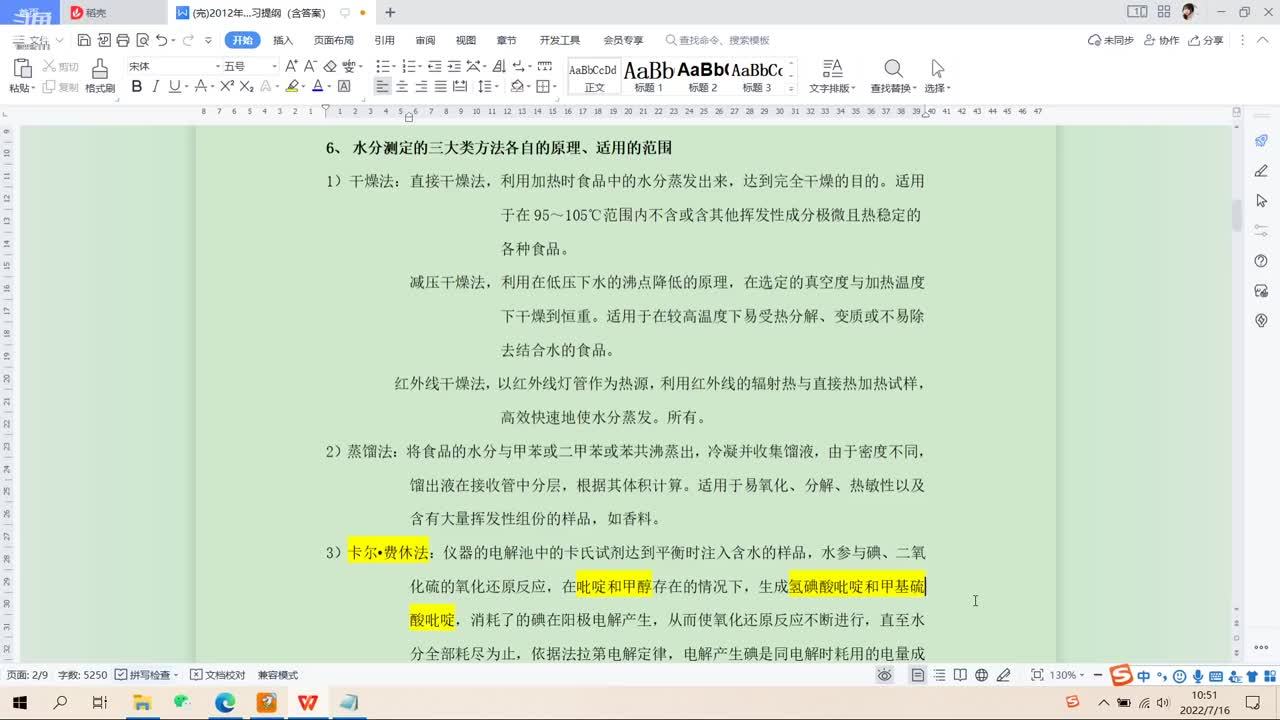This screenshot has height=720, width=1280.
Task: Click the increase font size A+ icon
Action: pyautogui.click(x=291, y=66)
